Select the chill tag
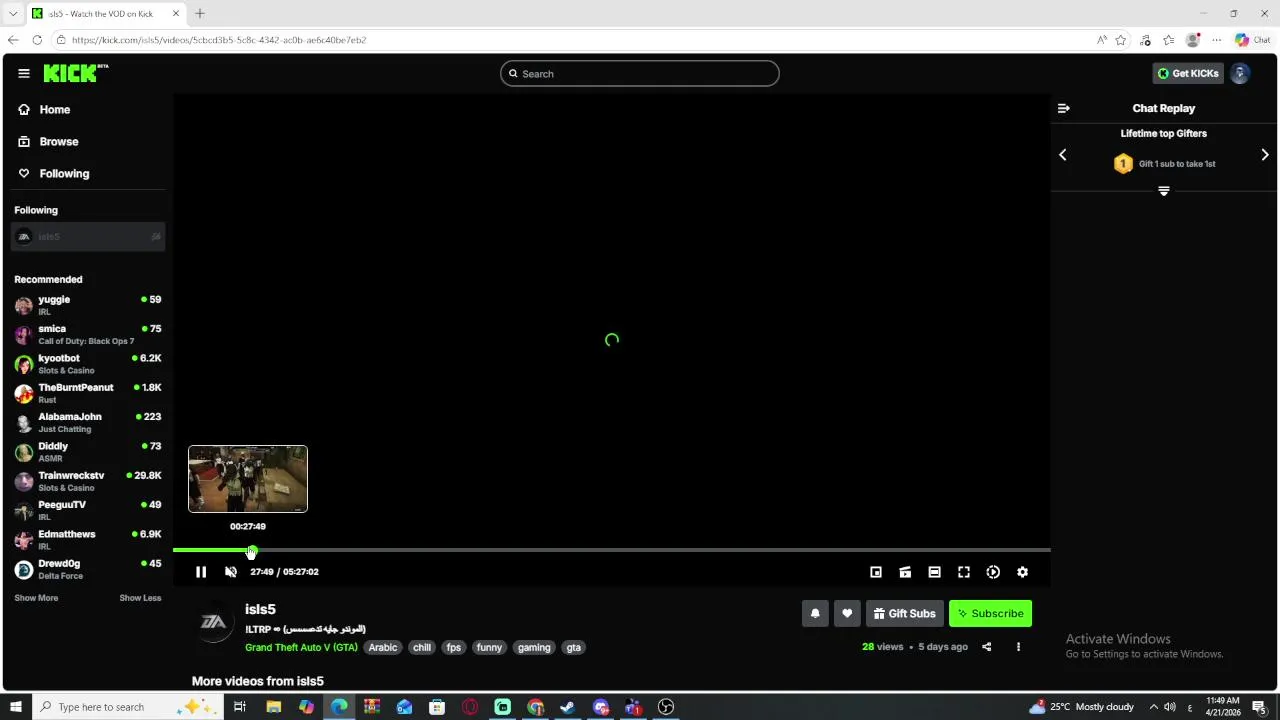The height and width of the screenshot is (720, 1280). (422, 648)
